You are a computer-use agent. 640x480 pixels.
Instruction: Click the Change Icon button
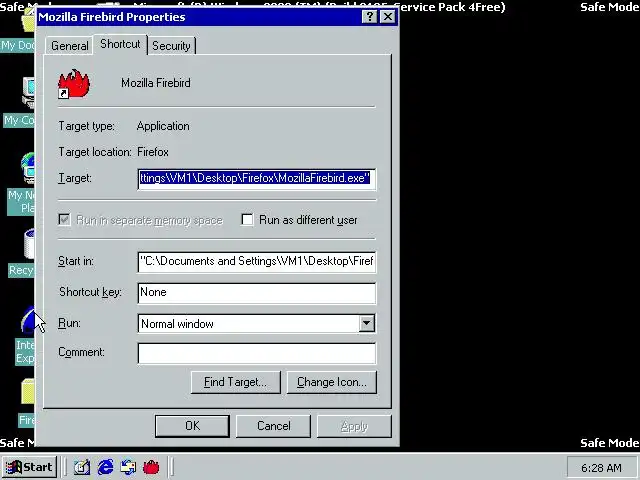click(x=331, y=382)
